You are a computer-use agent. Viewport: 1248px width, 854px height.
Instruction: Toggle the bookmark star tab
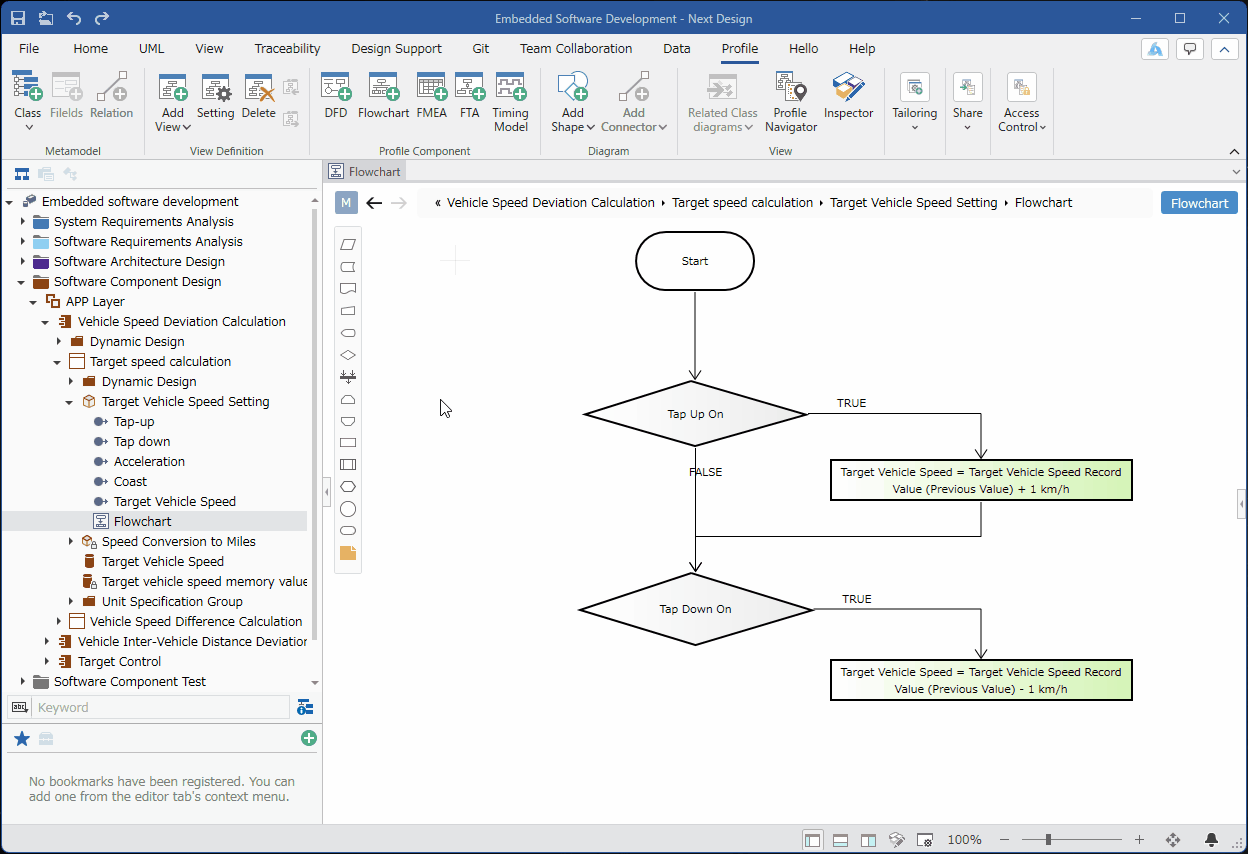click(x=21, y=738)
